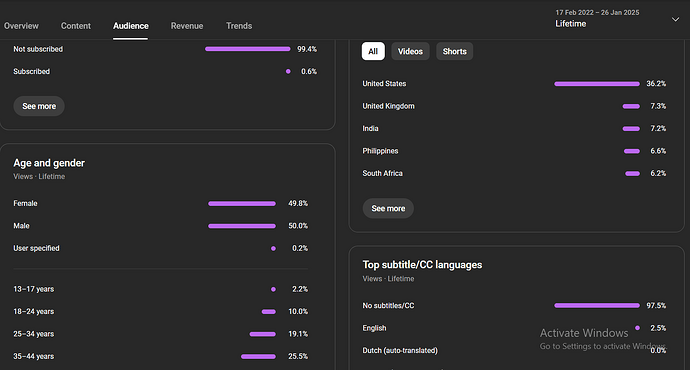This screenshot has height=370, width=690.
Task: Select the Trends tab
Action: pos(239,26)
